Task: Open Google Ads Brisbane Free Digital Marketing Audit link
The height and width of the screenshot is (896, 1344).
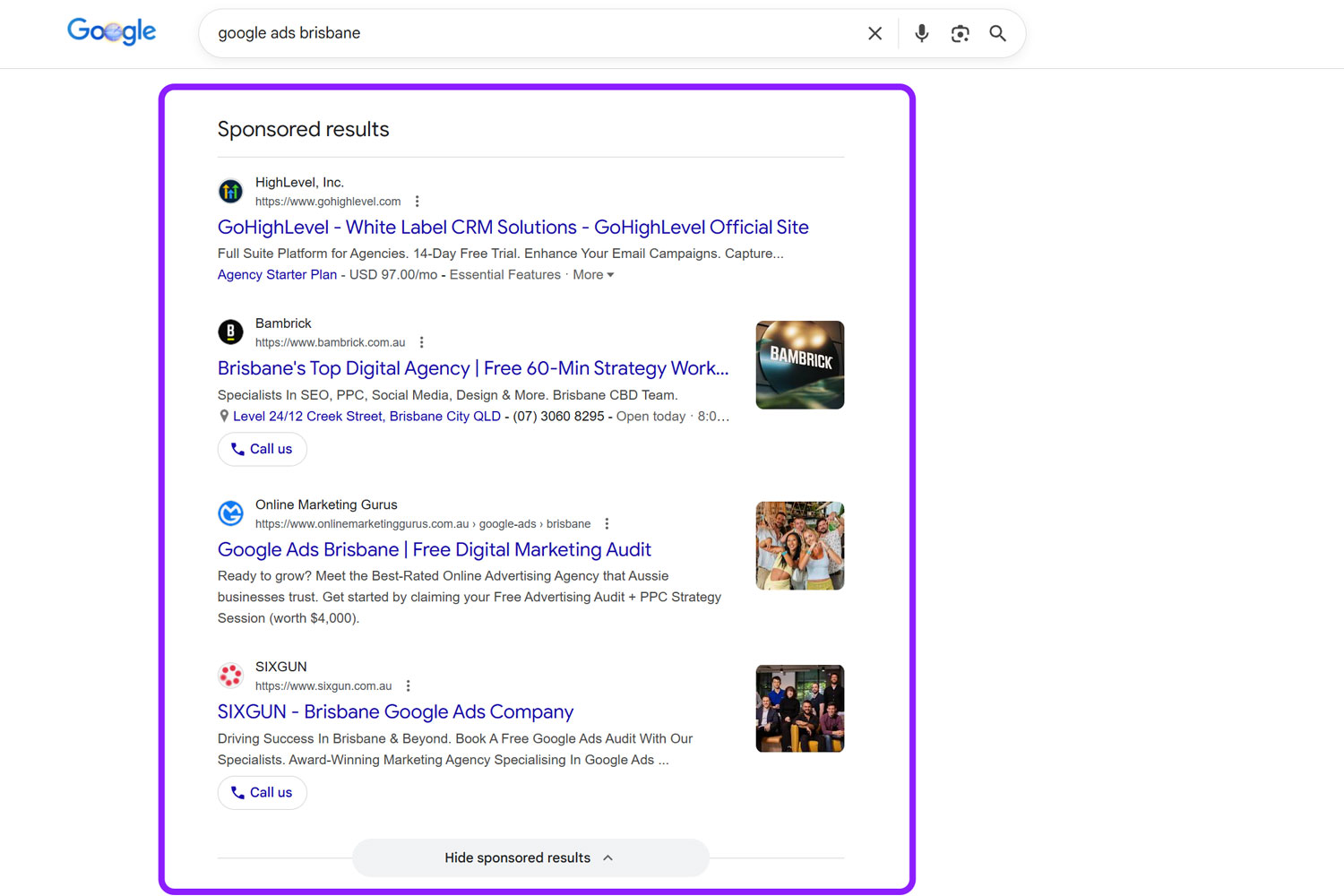Action: [435, 550]
